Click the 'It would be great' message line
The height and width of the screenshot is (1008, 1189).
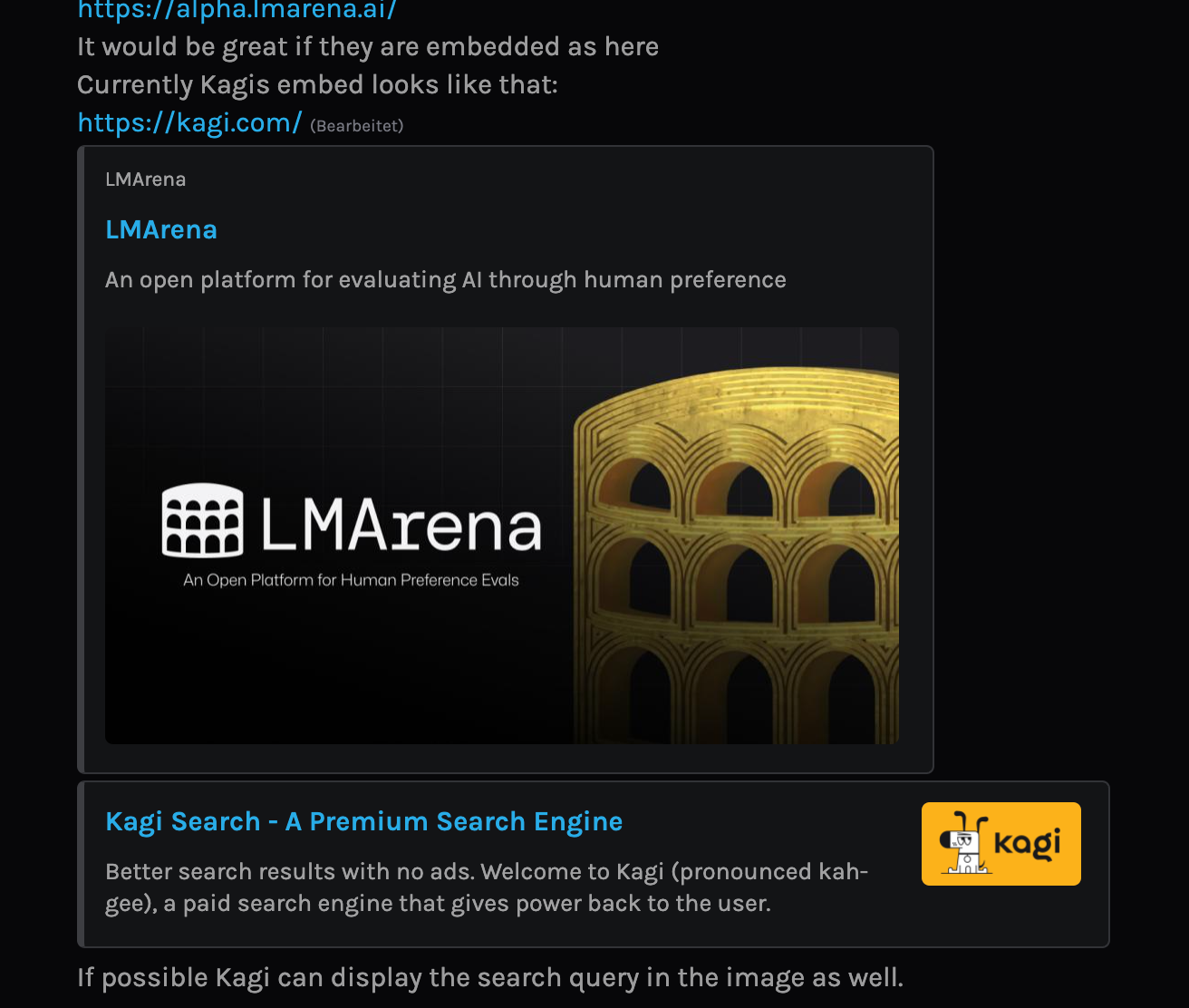coord(368,47)
